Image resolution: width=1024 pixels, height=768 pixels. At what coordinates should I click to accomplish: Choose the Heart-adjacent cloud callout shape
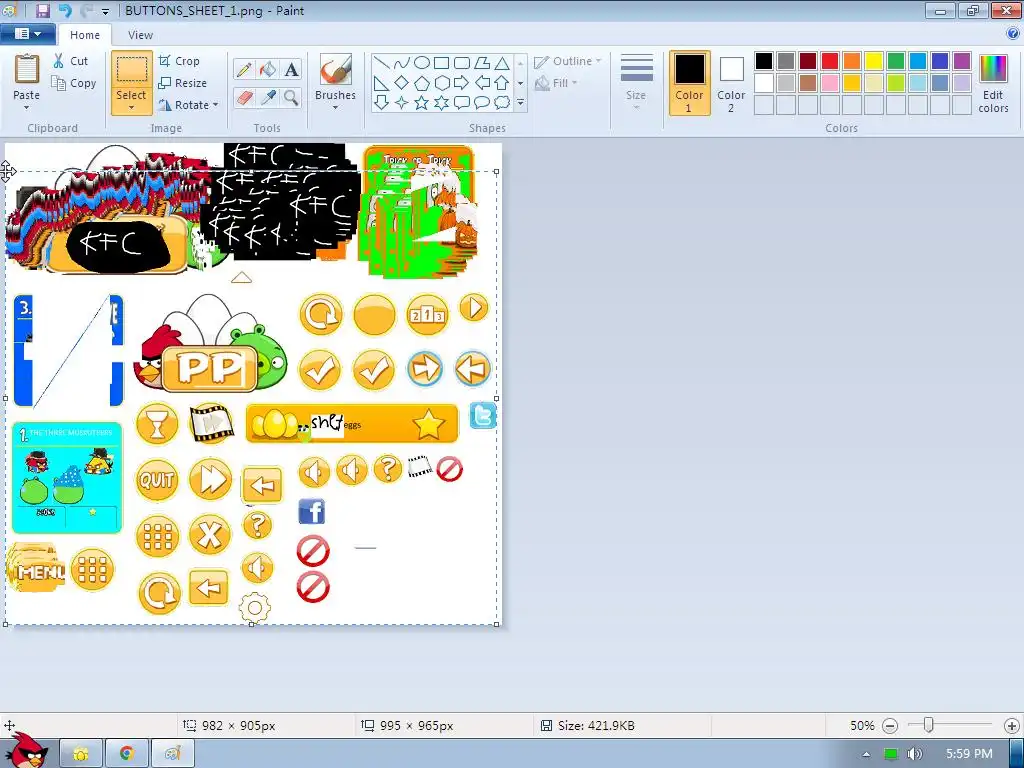[x=502, y=103]
